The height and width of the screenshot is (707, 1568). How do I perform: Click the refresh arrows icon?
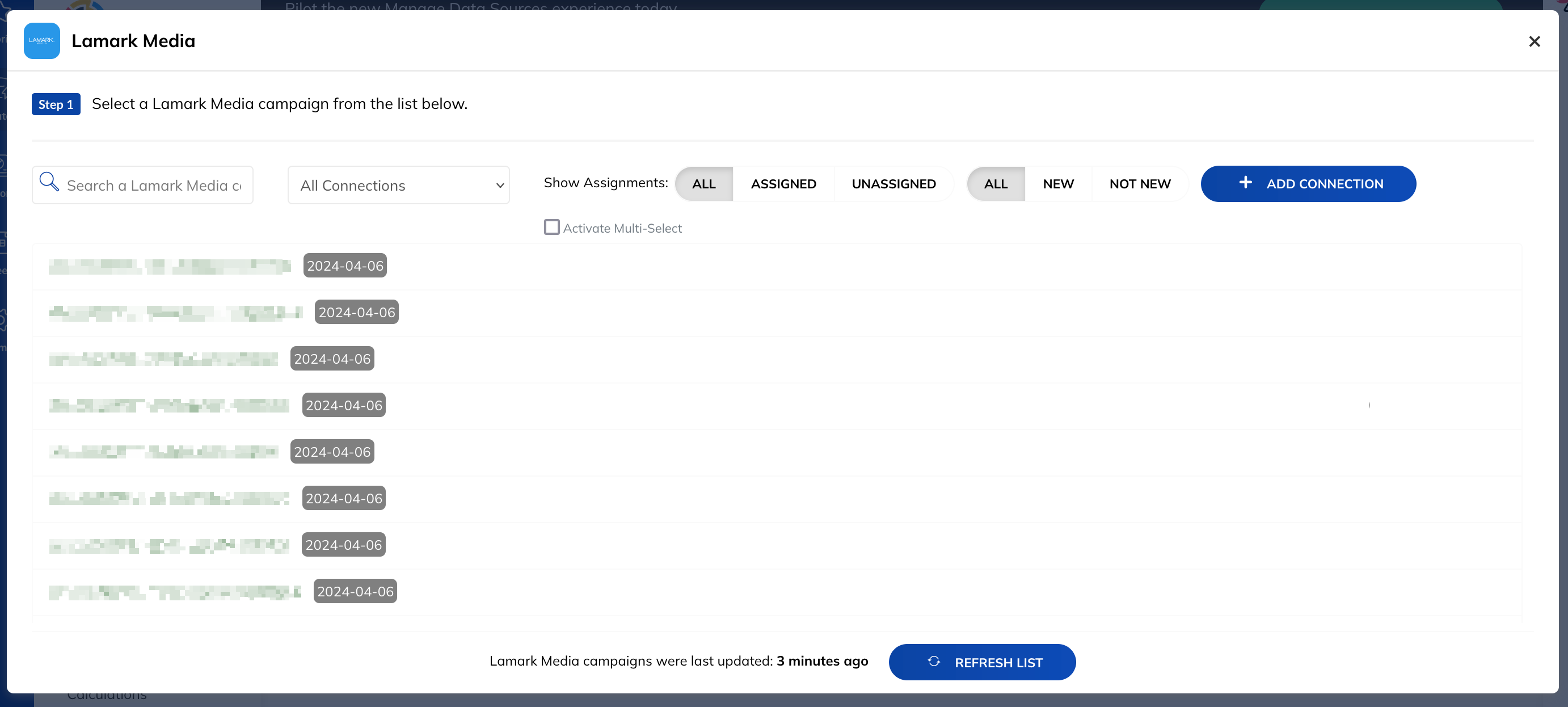934,662
